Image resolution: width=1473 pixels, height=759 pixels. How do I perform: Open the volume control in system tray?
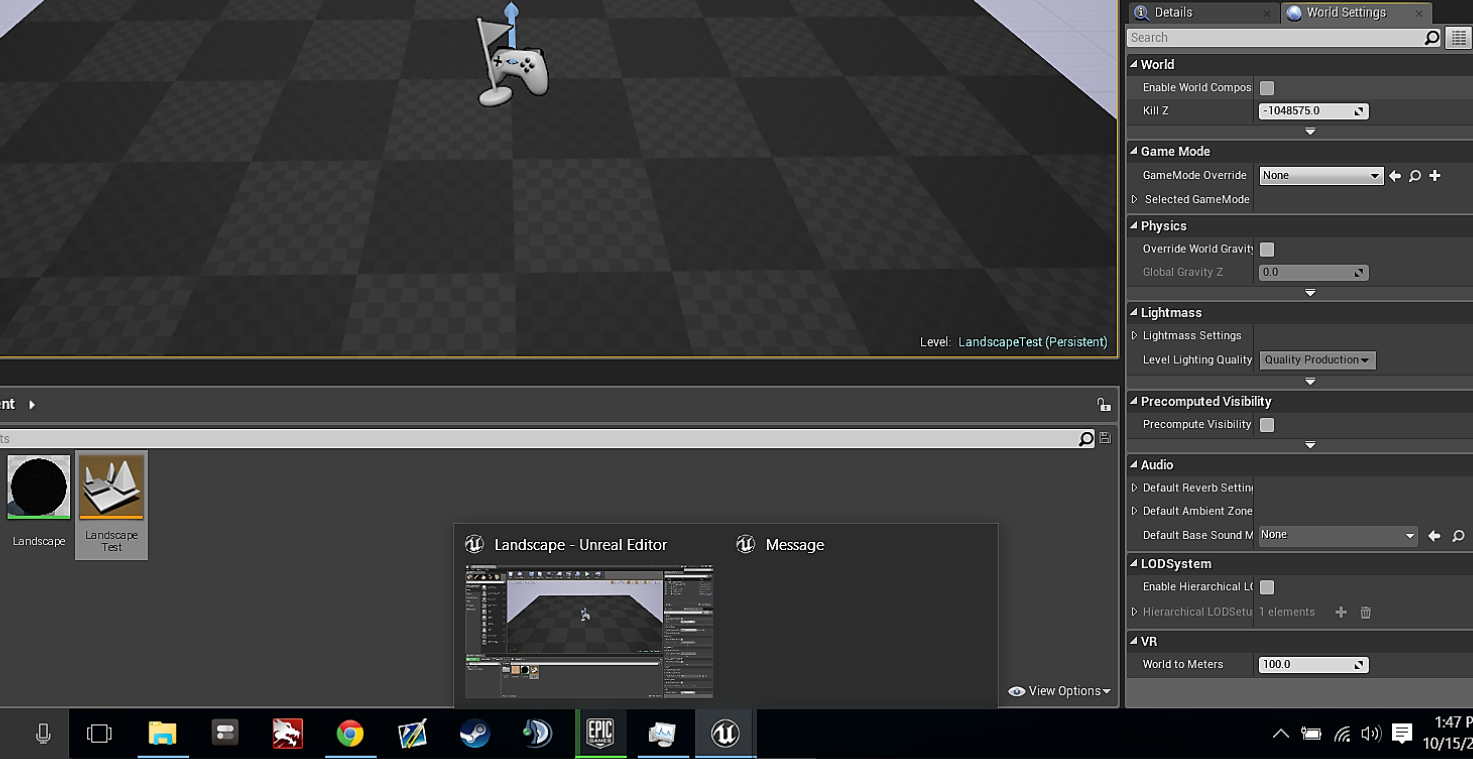(x=1370, y=734)
